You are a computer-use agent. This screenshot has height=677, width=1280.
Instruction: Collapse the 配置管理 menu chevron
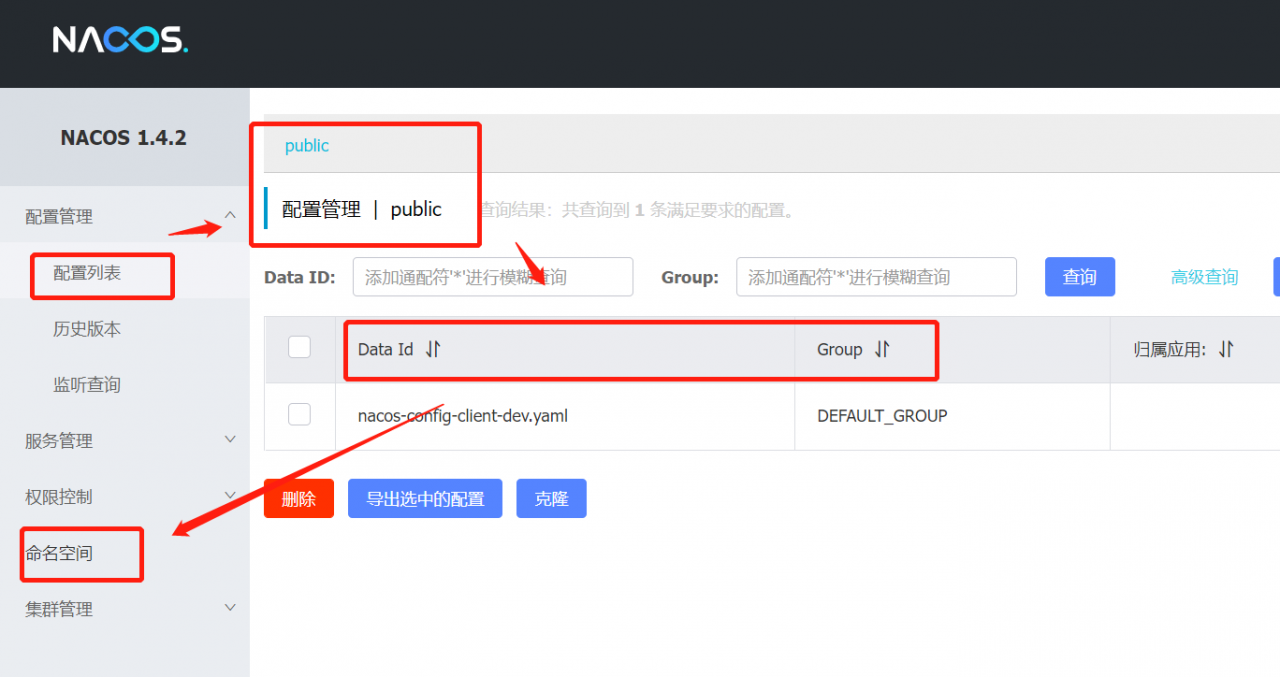coord(230,215)
